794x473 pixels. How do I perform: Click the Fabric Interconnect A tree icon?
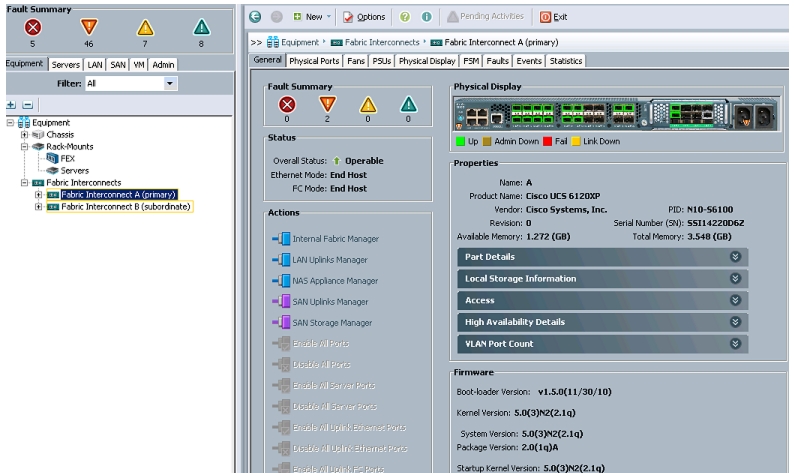coord(53,194)
